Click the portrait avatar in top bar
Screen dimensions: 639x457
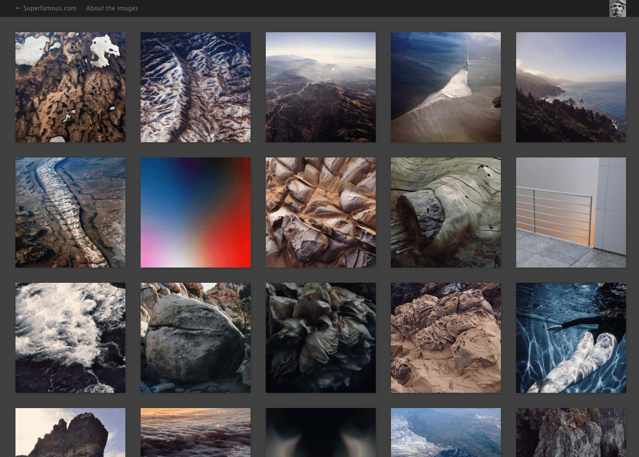[617, 9]
